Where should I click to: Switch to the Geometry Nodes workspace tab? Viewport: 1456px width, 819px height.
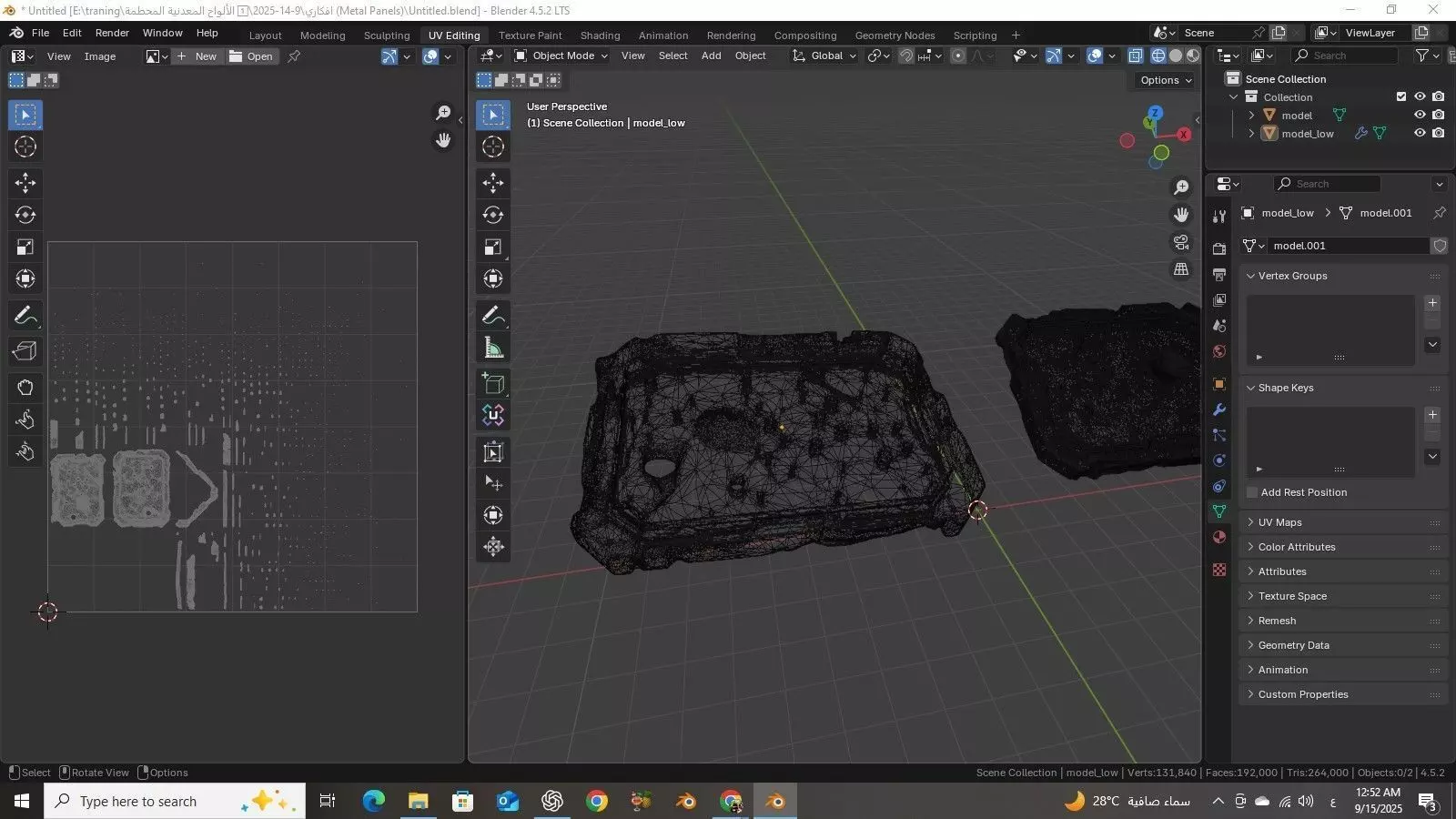895,35
